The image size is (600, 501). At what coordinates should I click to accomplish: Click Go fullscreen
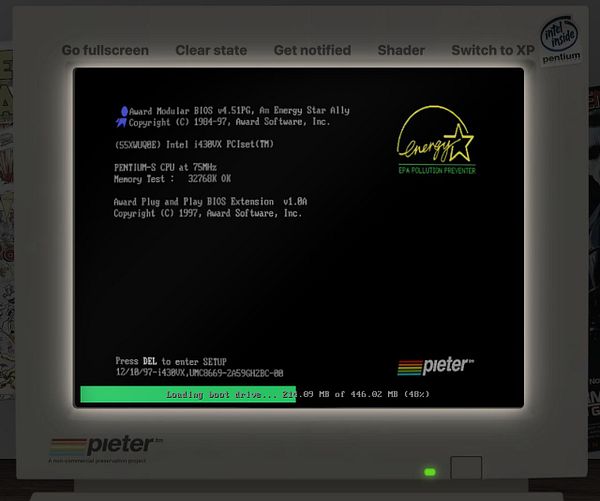pyautogui.click(x=105, y=50)
